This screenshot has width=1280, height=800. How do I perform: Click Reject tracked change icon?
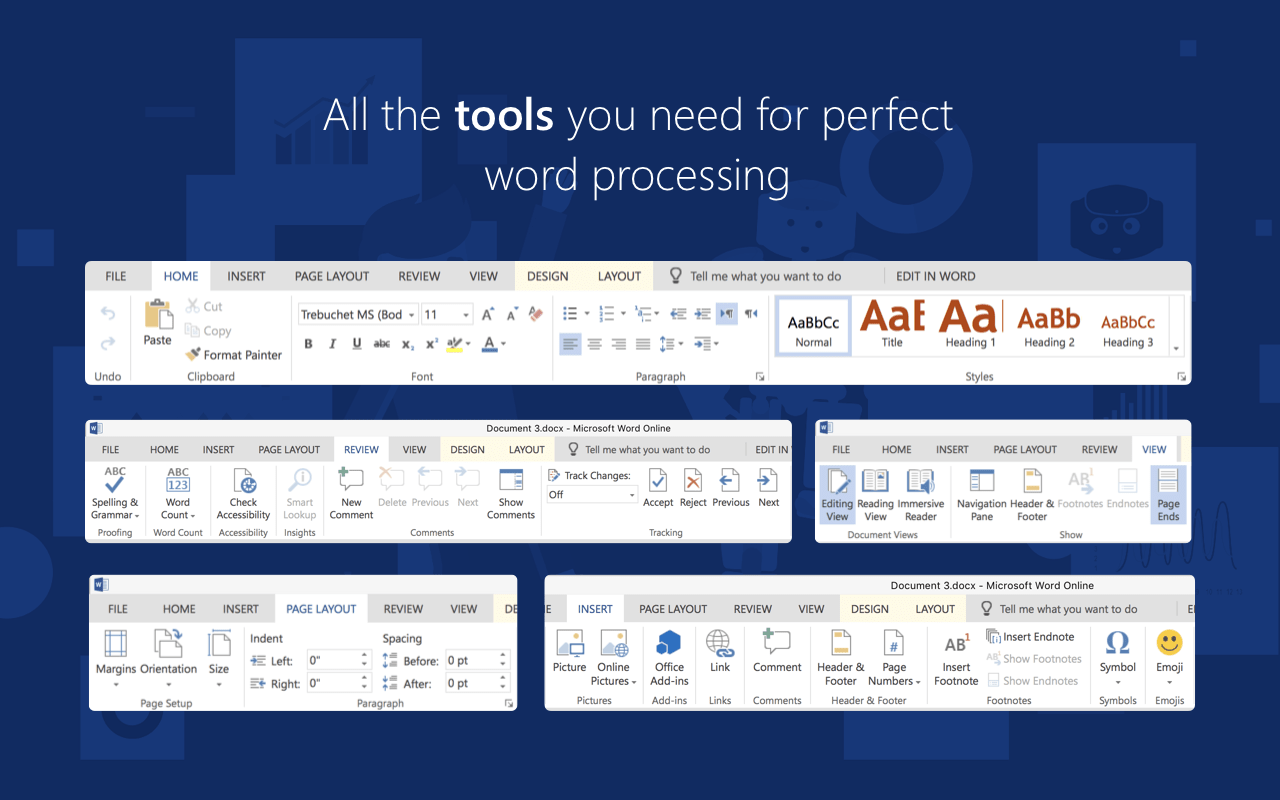[x=693, y=480]
